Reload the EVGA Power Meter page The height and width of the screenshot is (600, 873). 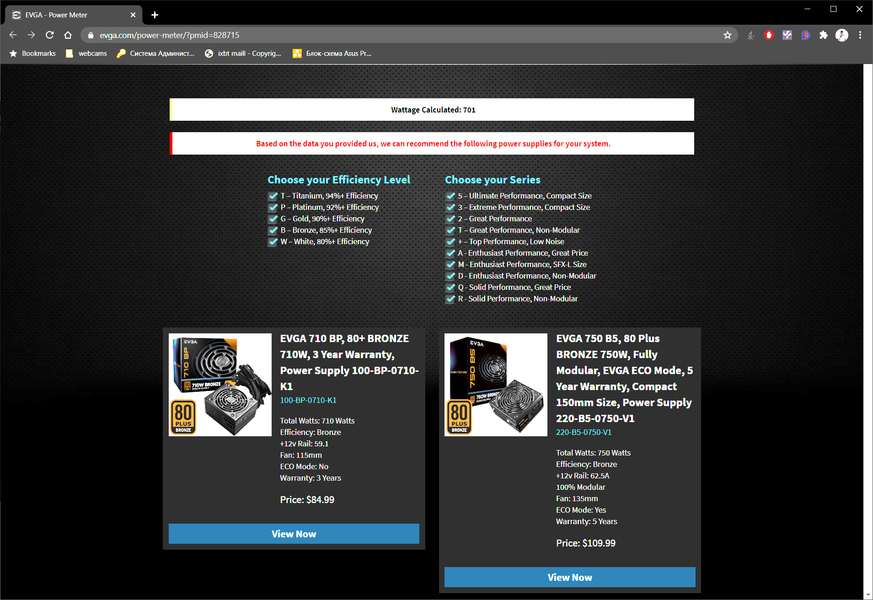[50, 35]
